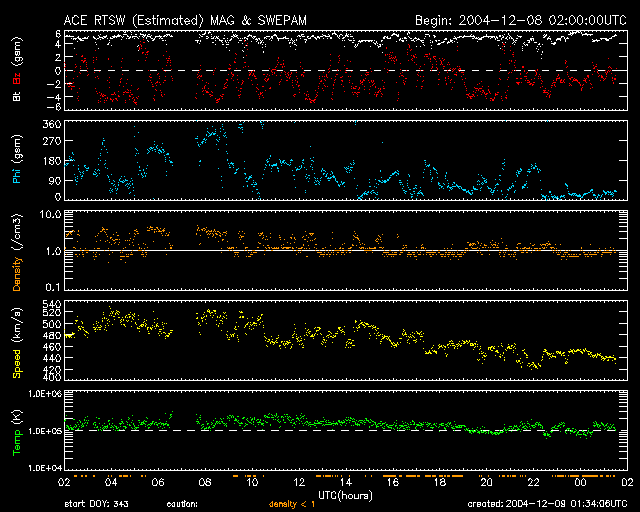Select the caution label at the bottom
This screenshot has width=640, height=512.
point(184,505)
